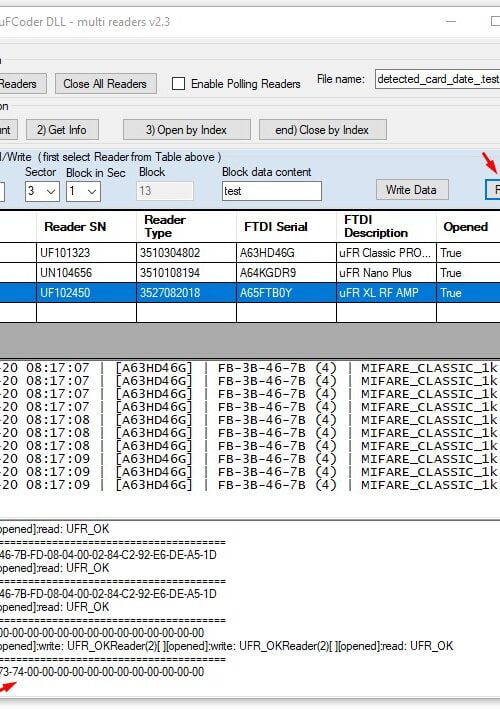
Task: Minimize the uFCoder window
Action: [x=451, y=21]
